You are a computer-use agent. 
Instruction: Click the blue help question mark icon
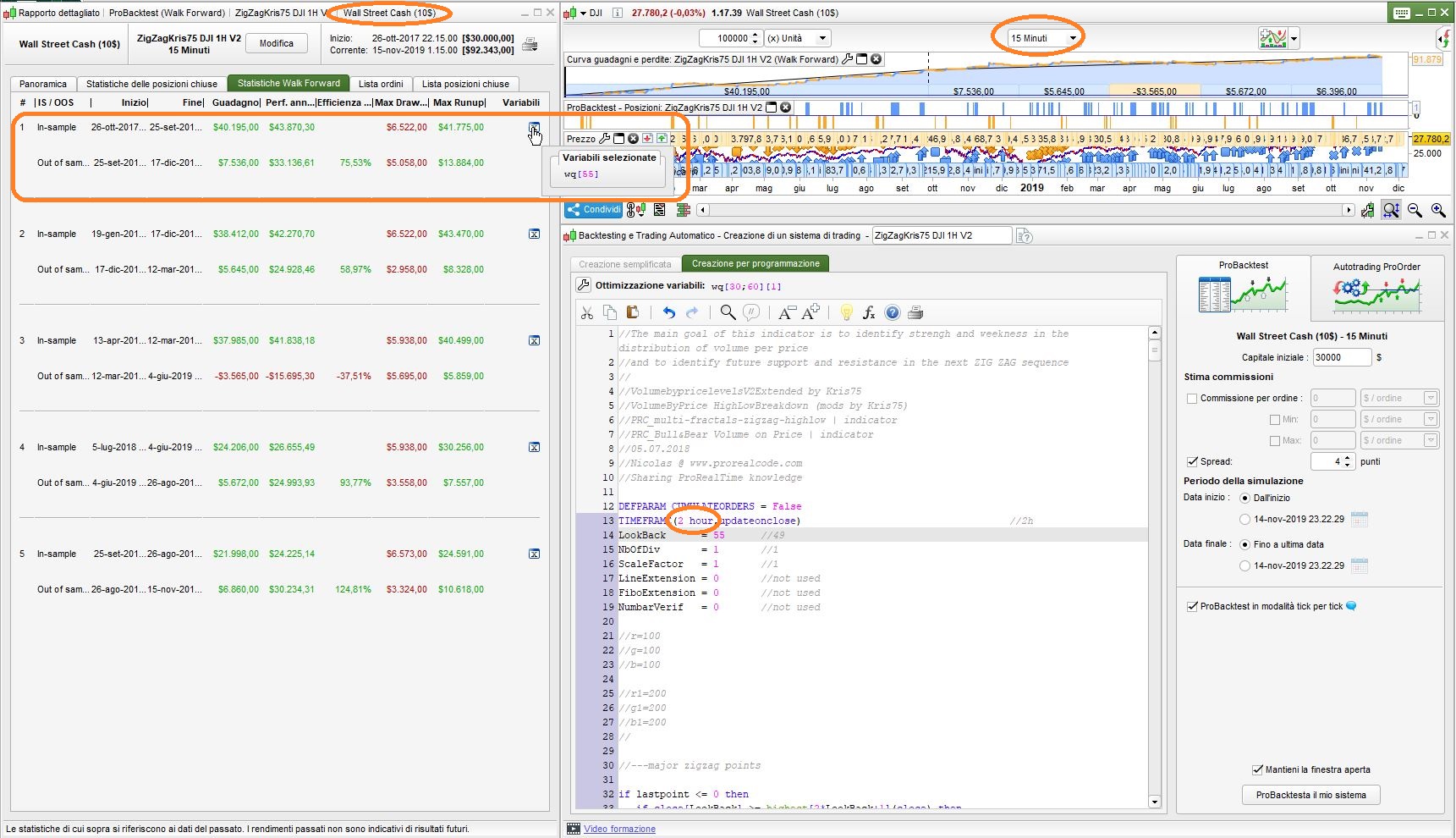pyautogui.click(x=893, y=312)
